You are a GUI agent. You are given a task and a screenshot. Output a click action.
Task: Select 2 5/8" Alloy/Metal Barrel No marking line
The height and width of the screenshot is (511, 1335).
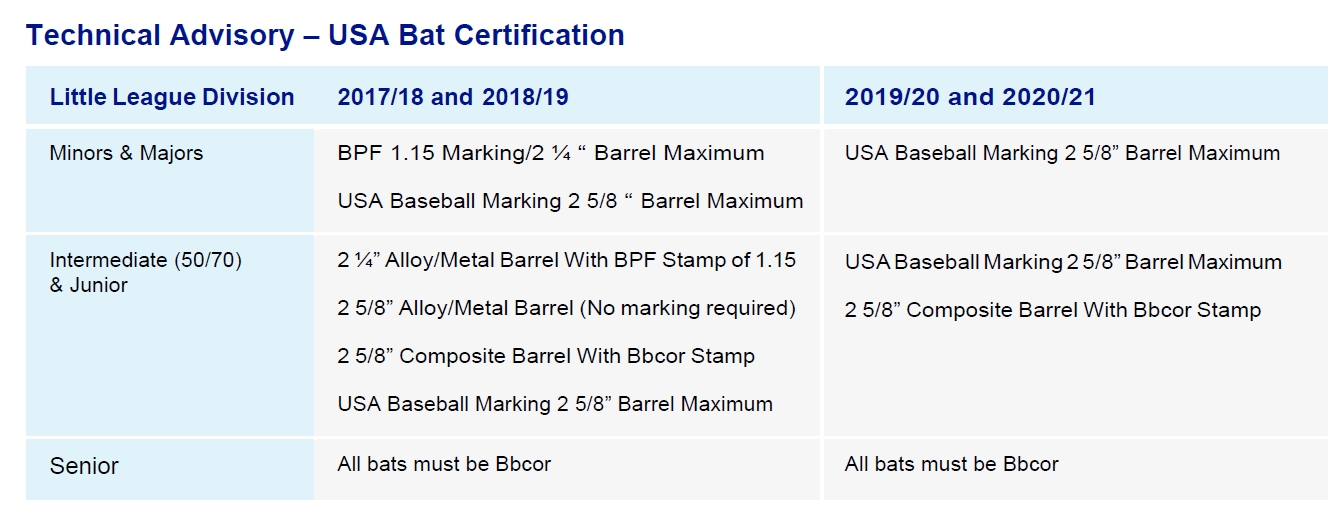[x=567, y=308]
